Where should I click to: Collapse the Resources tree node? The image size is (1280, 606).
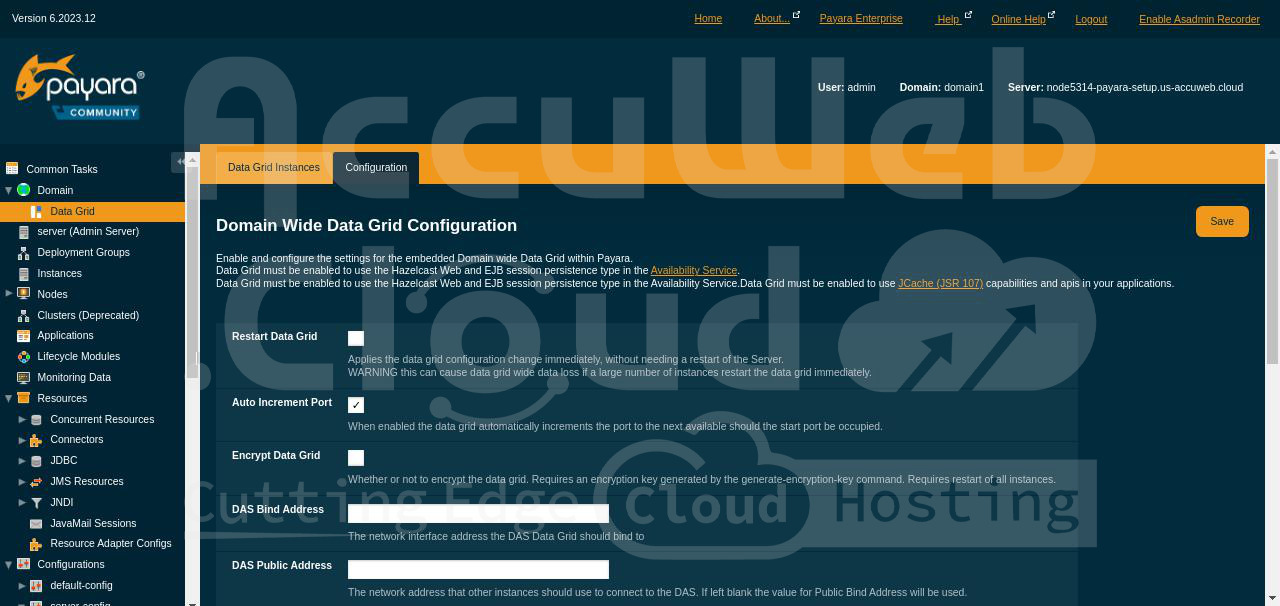[9, 398]
